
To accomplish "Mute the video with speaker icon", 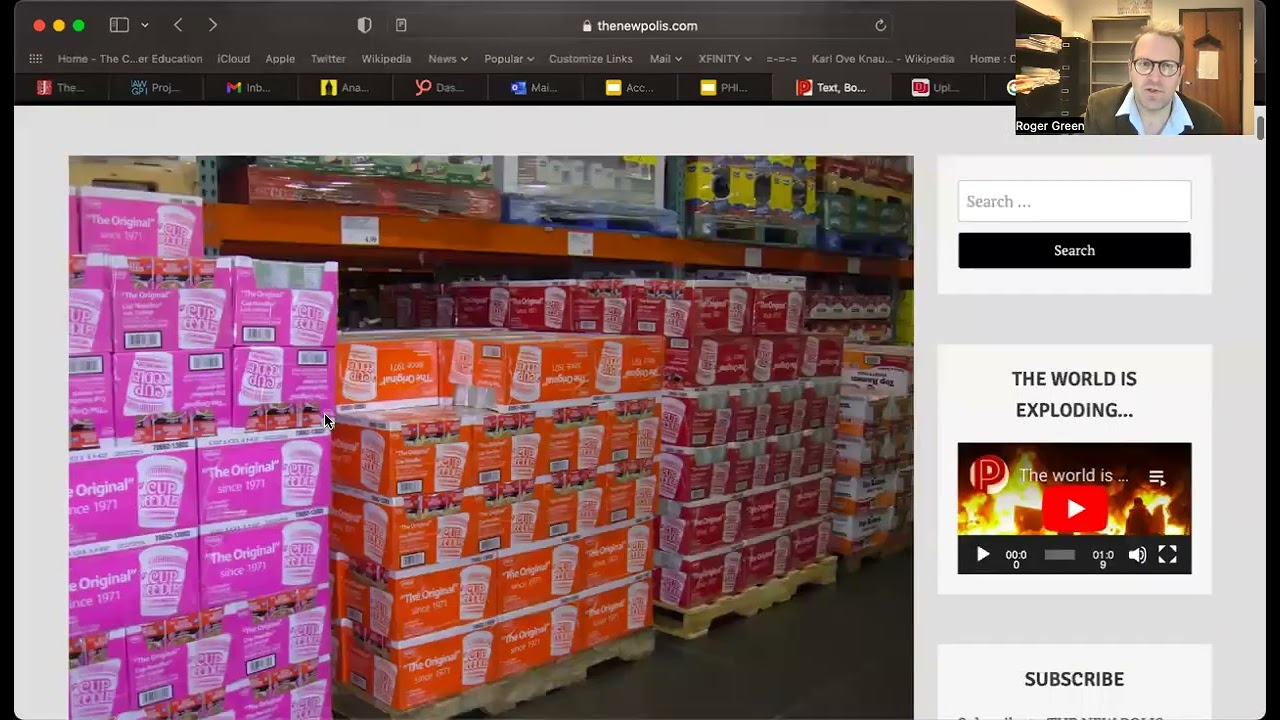I will tap(1137, 555).
